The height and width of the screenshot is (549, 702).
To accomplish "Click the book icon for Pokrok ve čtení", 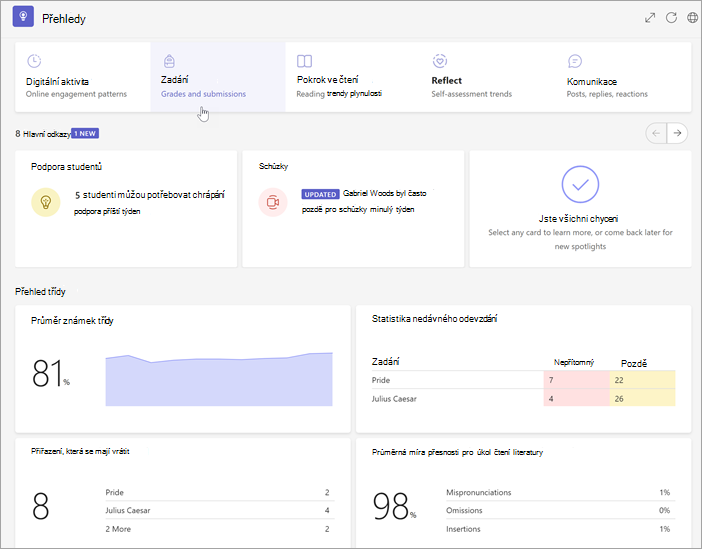I will coord(304,61).
